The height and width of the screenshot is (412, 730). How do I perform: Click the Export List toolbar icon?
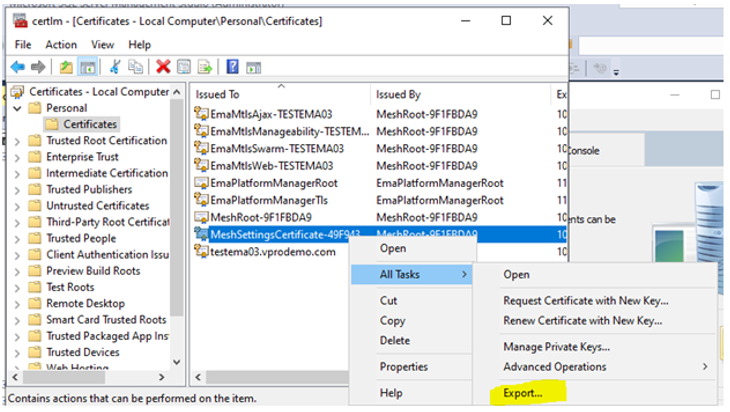point(205,67)
